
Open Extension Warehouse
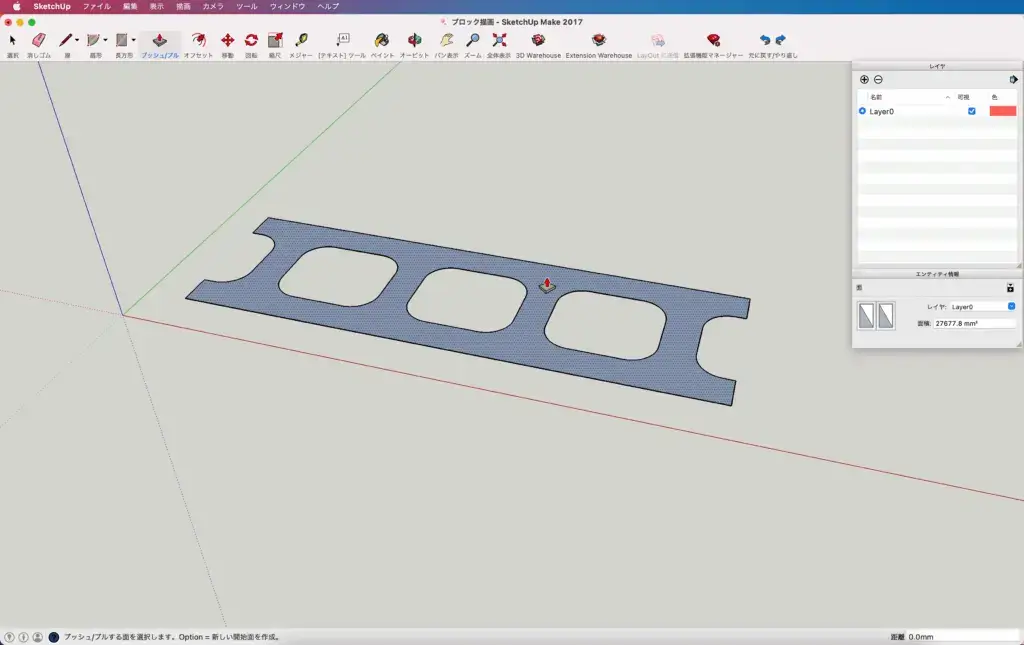(599, 40)
